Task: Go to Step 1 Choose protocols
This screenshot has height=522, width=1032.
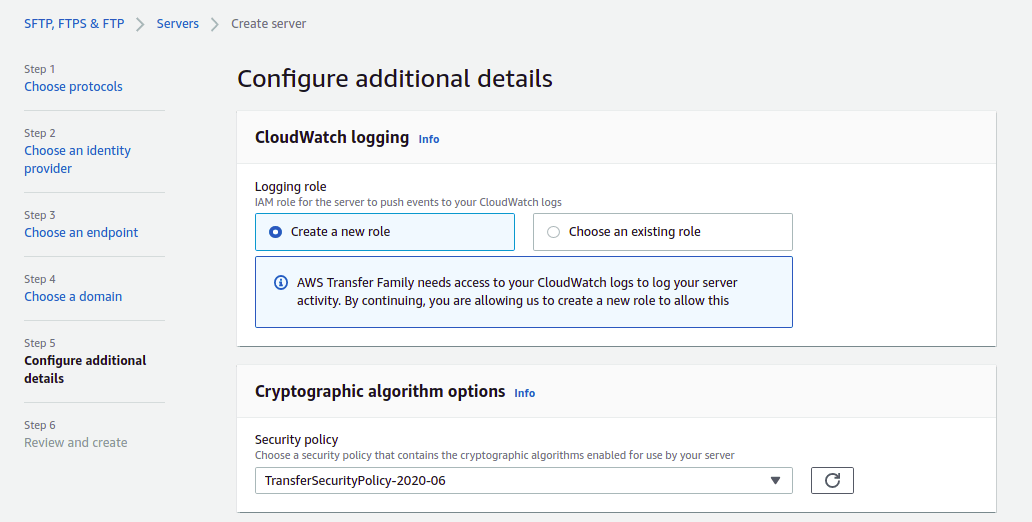Action: (73, 87)
